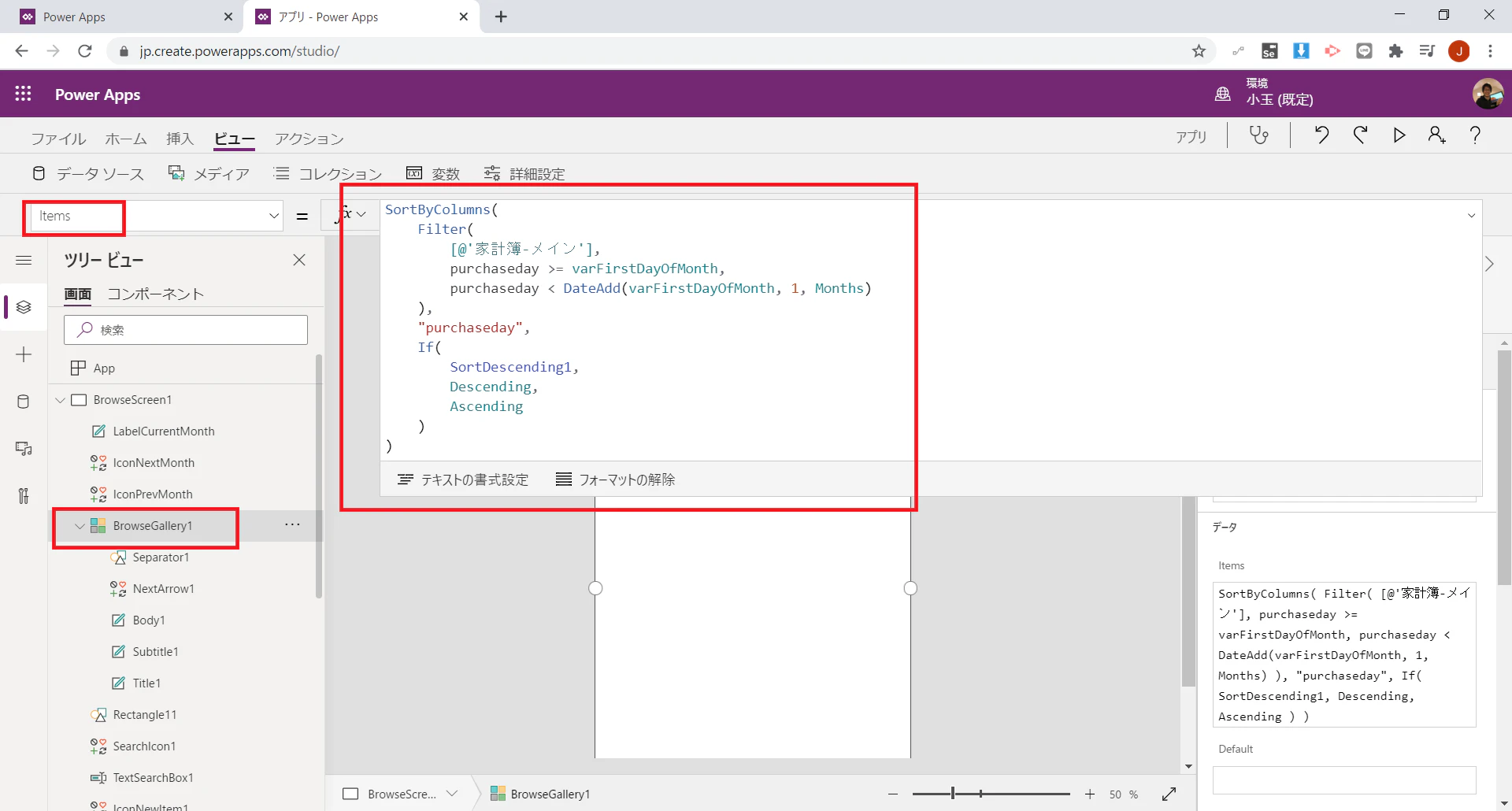Redo the last action
This screenshot has height=811, width=1512.
point(1360,135)
